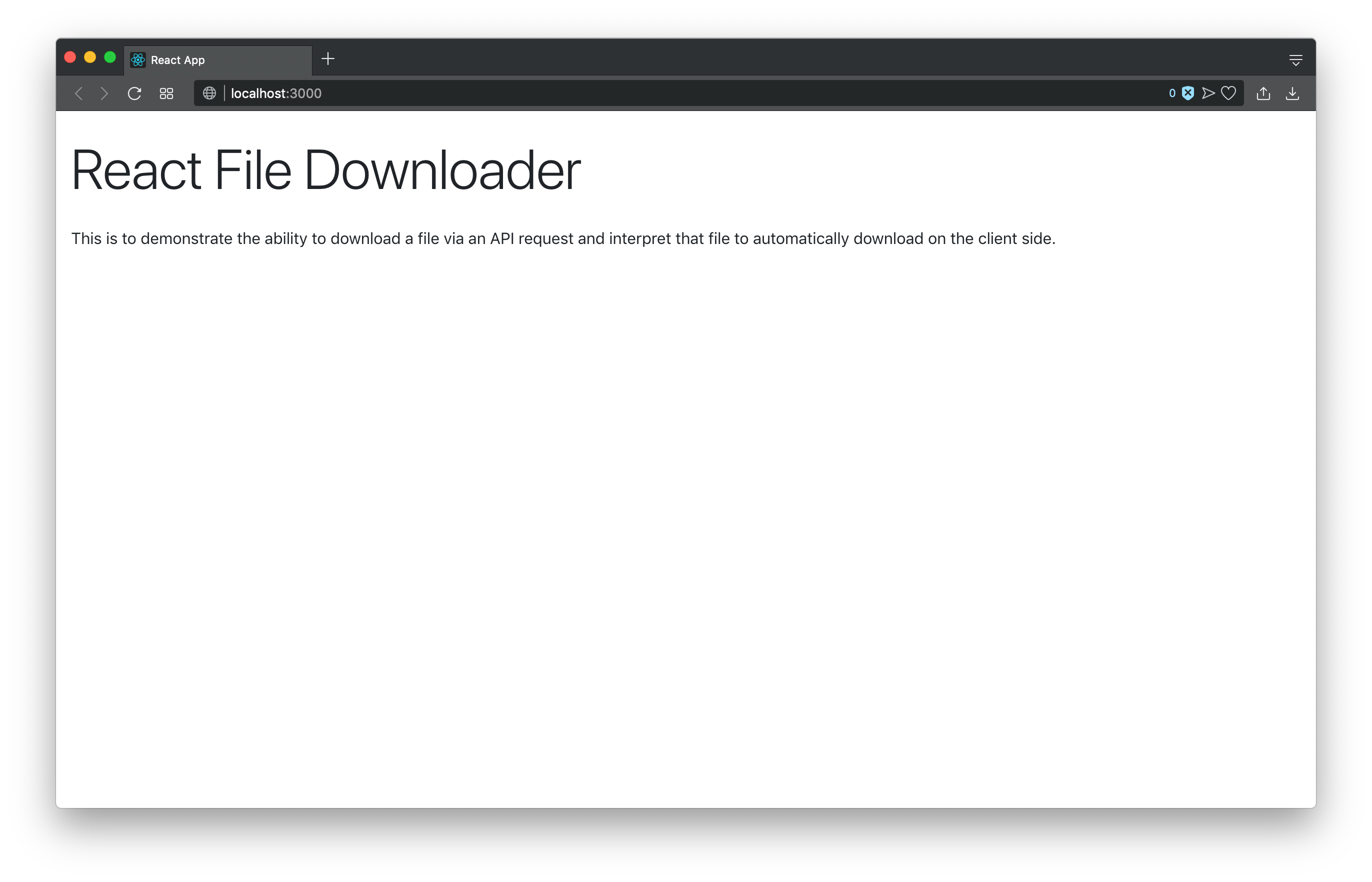This screenshot has width=1372, height=882.
Task: Click the browser grid/apps icon
Action: pos(166,93)
